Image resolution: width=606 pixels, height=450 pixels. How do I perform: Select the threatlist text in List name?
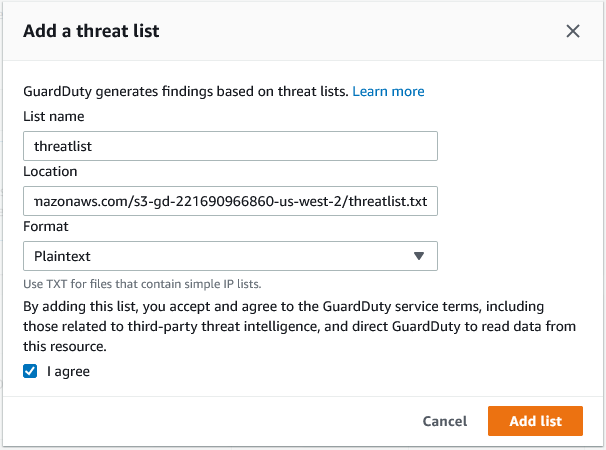coord(63,147)
